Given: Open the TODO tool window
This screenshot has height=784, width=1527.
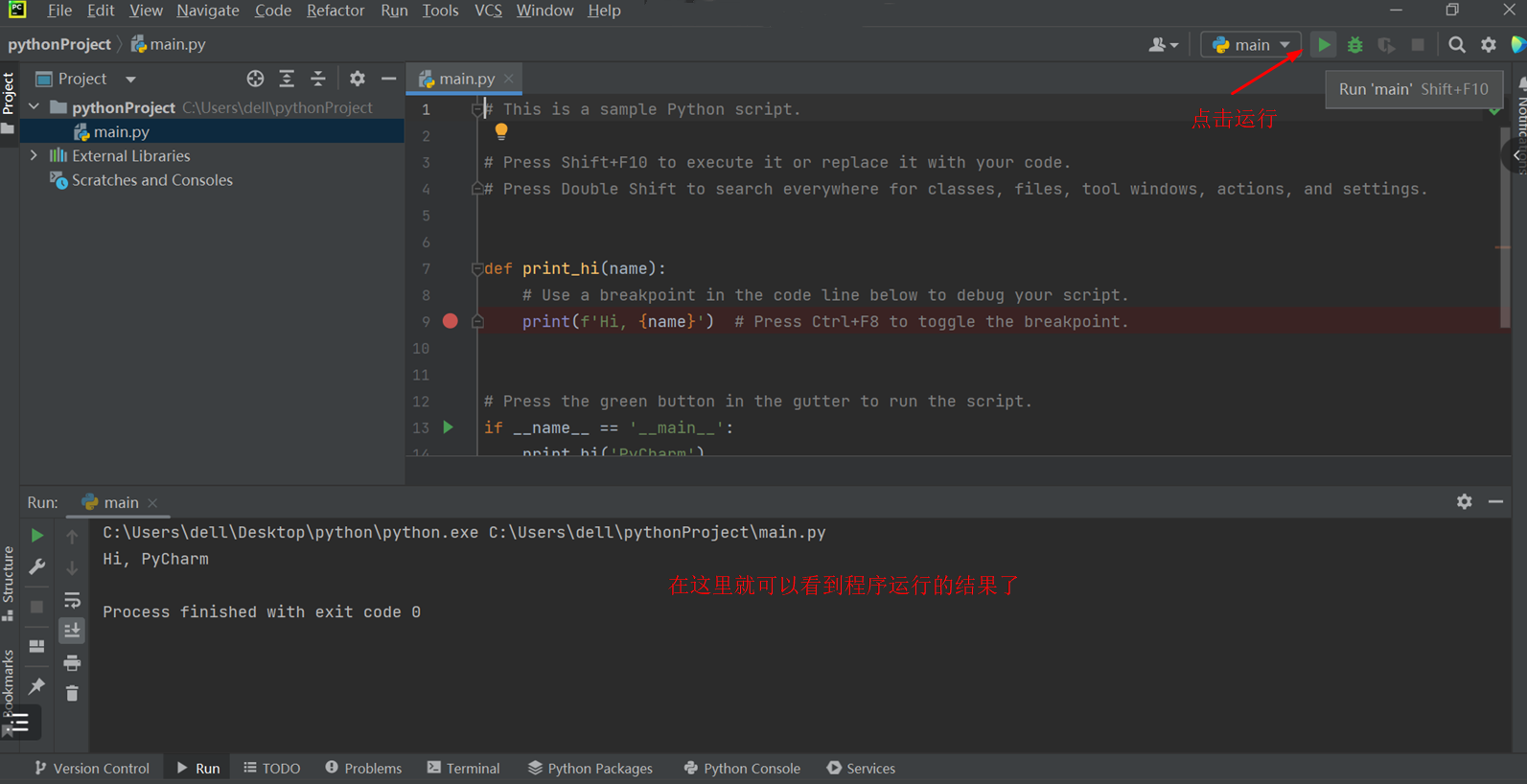Looking at the screenshot, I should tap(272, 769).
